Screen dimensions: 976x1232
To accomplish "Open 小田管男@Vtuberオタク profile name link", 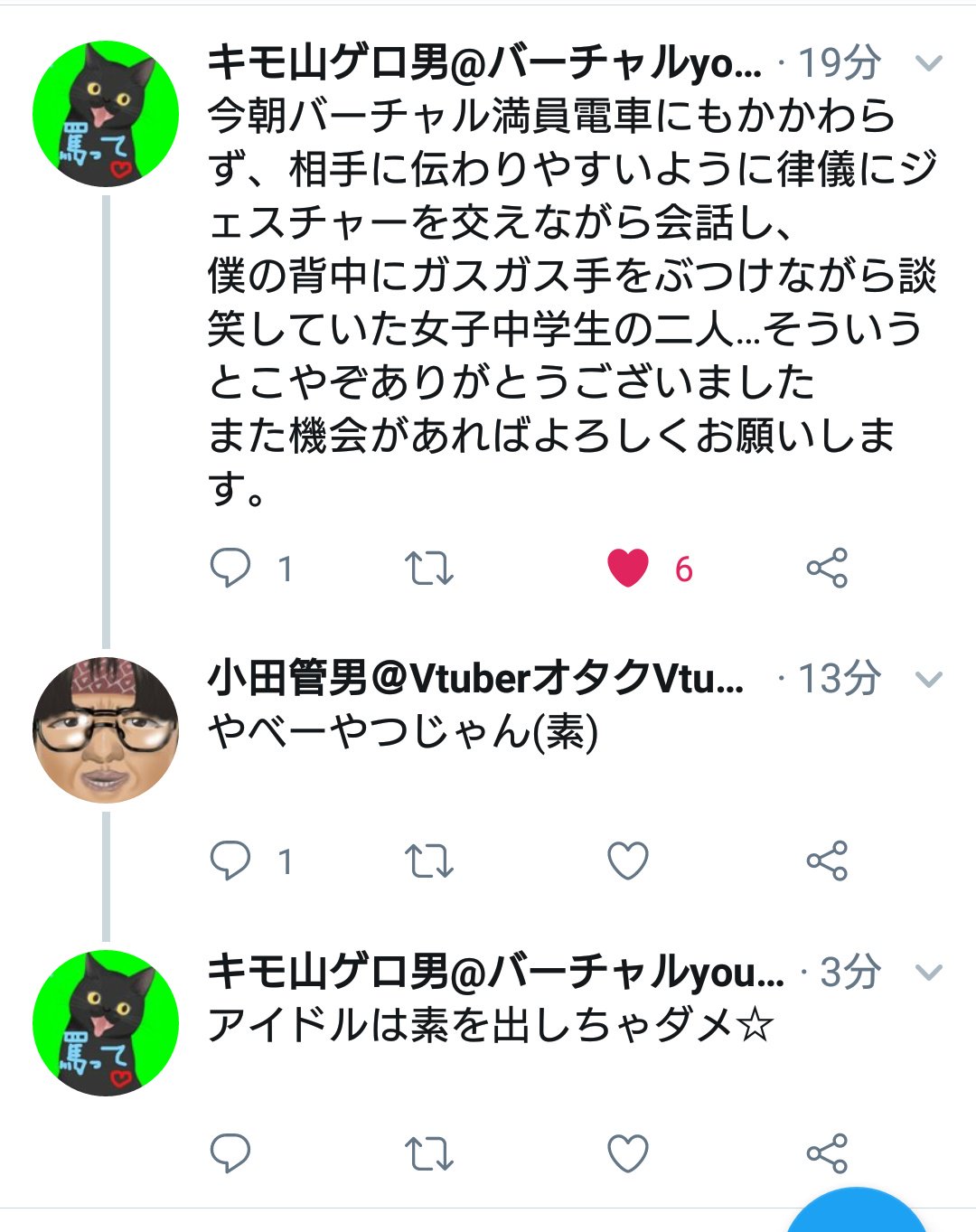I will (x=476, y=678).
